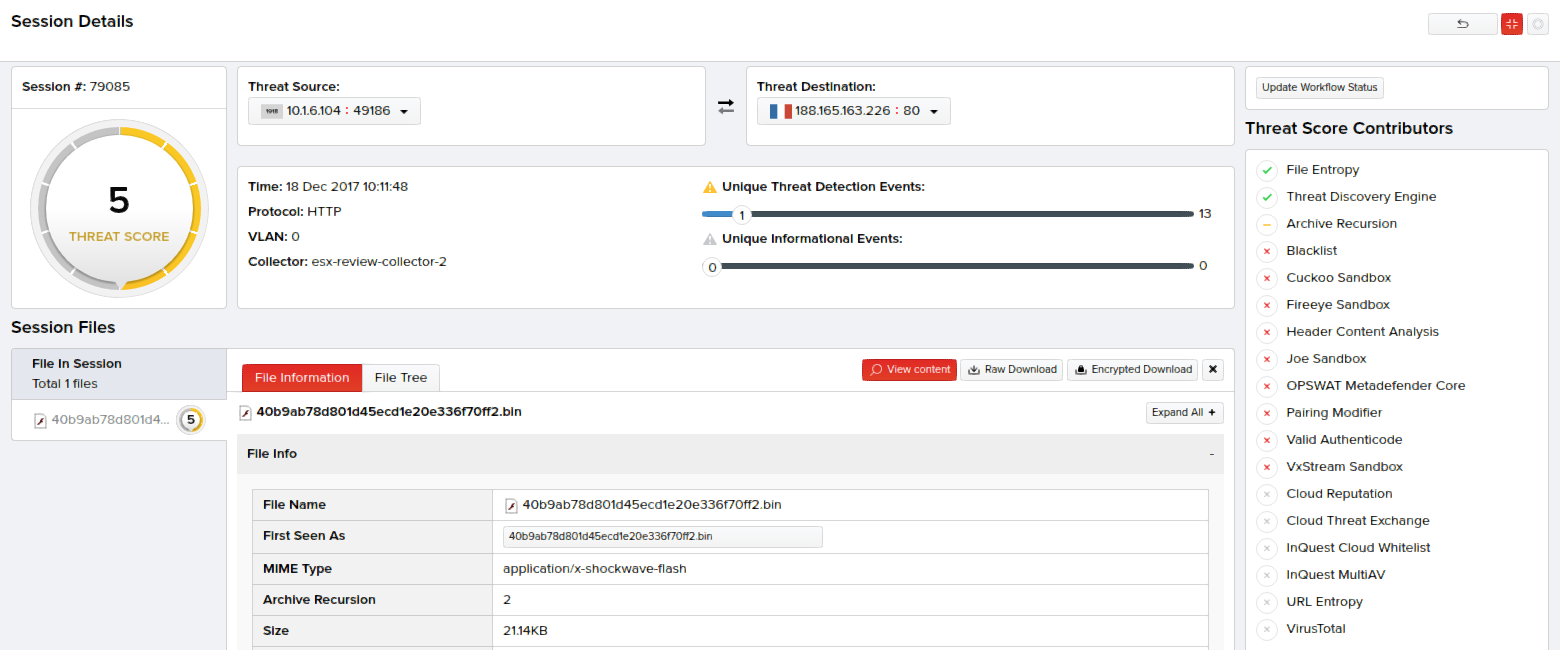Click red X icon for Blacklist
The height and width of the screenshot is (650, 1560).
tap(1267, 251)
